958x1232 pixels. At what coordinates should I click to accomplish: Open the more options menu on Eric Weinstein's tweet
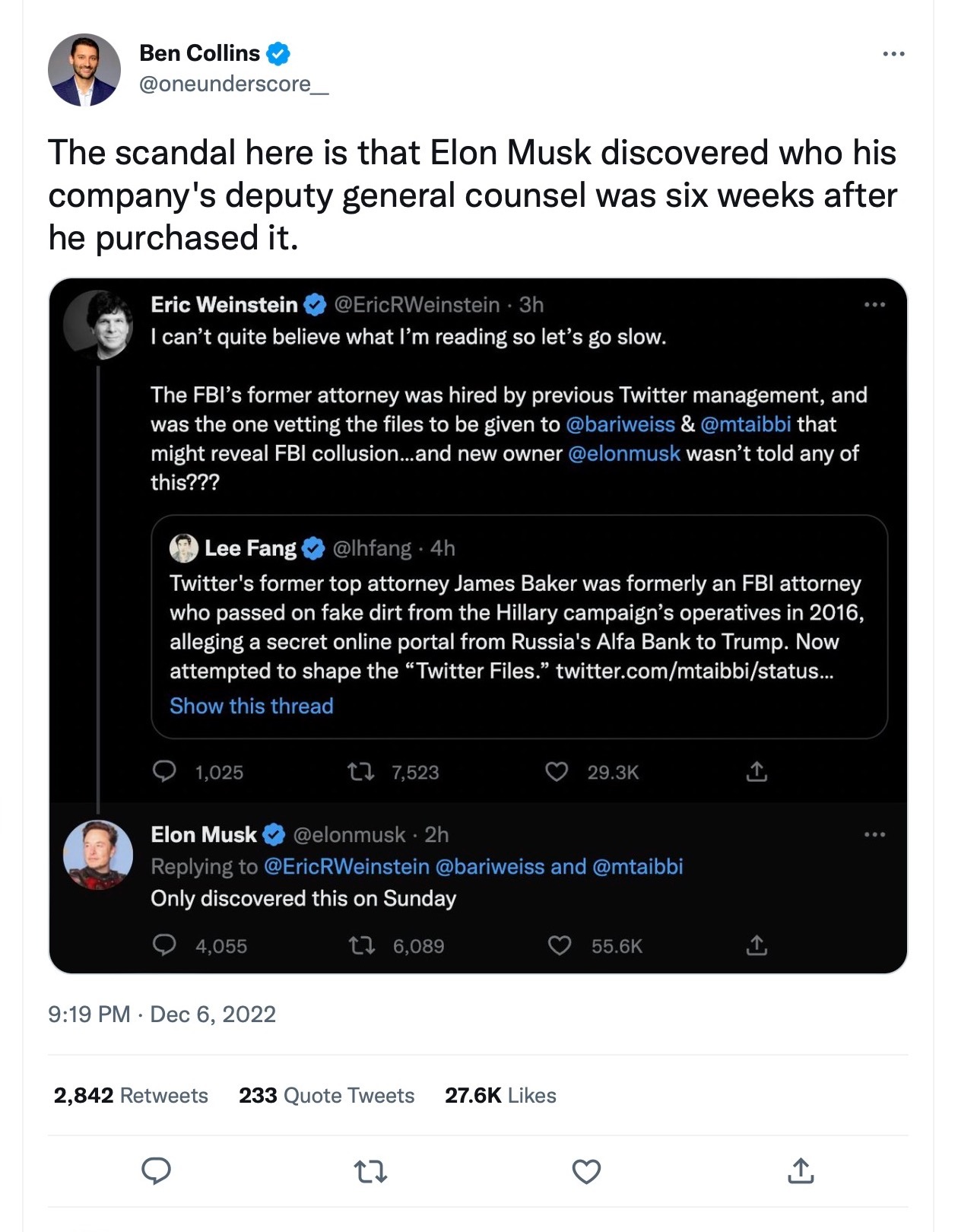click(x=874, y=305)
